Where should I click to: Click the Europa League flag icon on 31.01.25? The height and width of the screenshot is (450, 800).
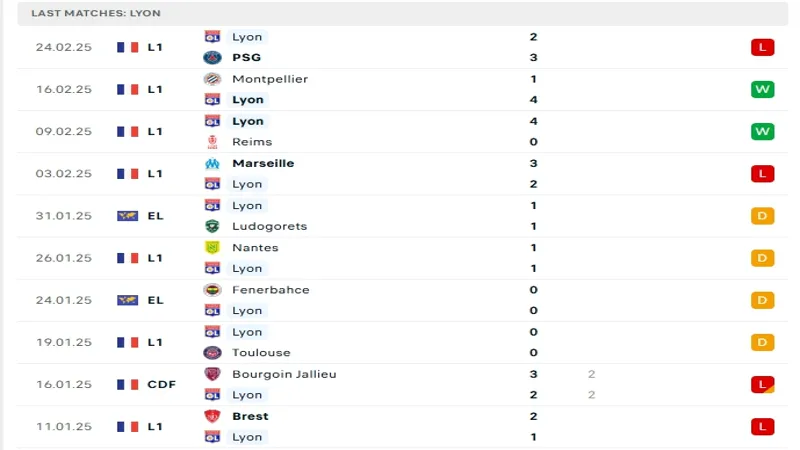(127, 216)
